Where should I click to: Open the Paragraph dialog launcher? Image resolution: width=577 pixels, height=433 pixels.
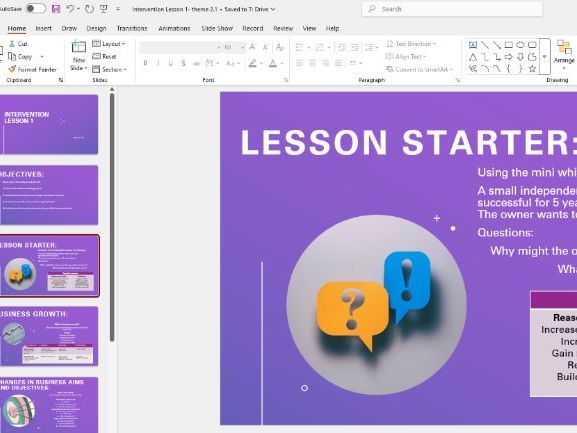click(458, 80)
